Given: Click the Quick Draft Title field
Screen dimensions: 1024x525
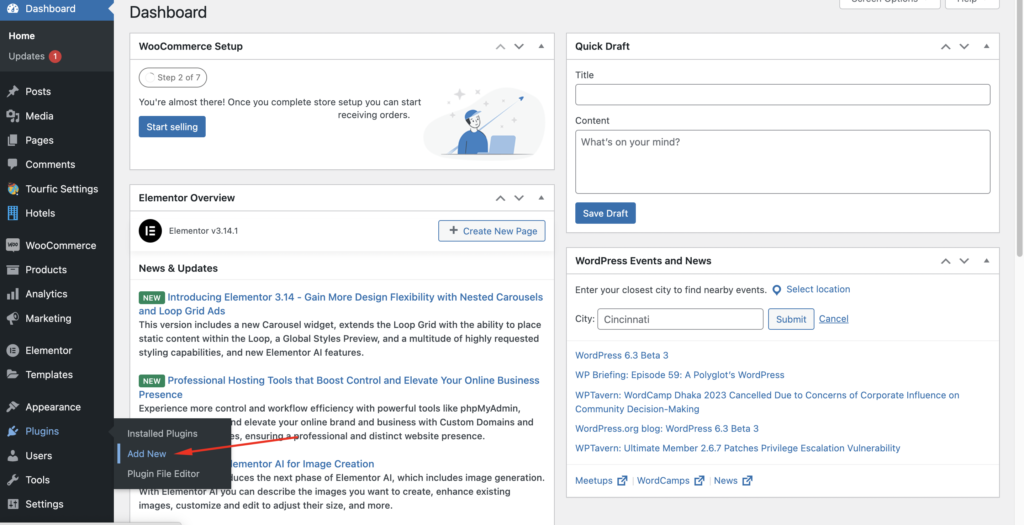Looking at the screenshot, I should point(782,95).
